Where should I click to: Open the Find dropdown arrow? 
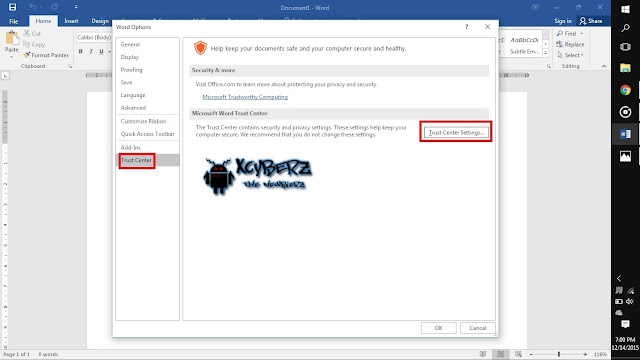tap(582, 33)
